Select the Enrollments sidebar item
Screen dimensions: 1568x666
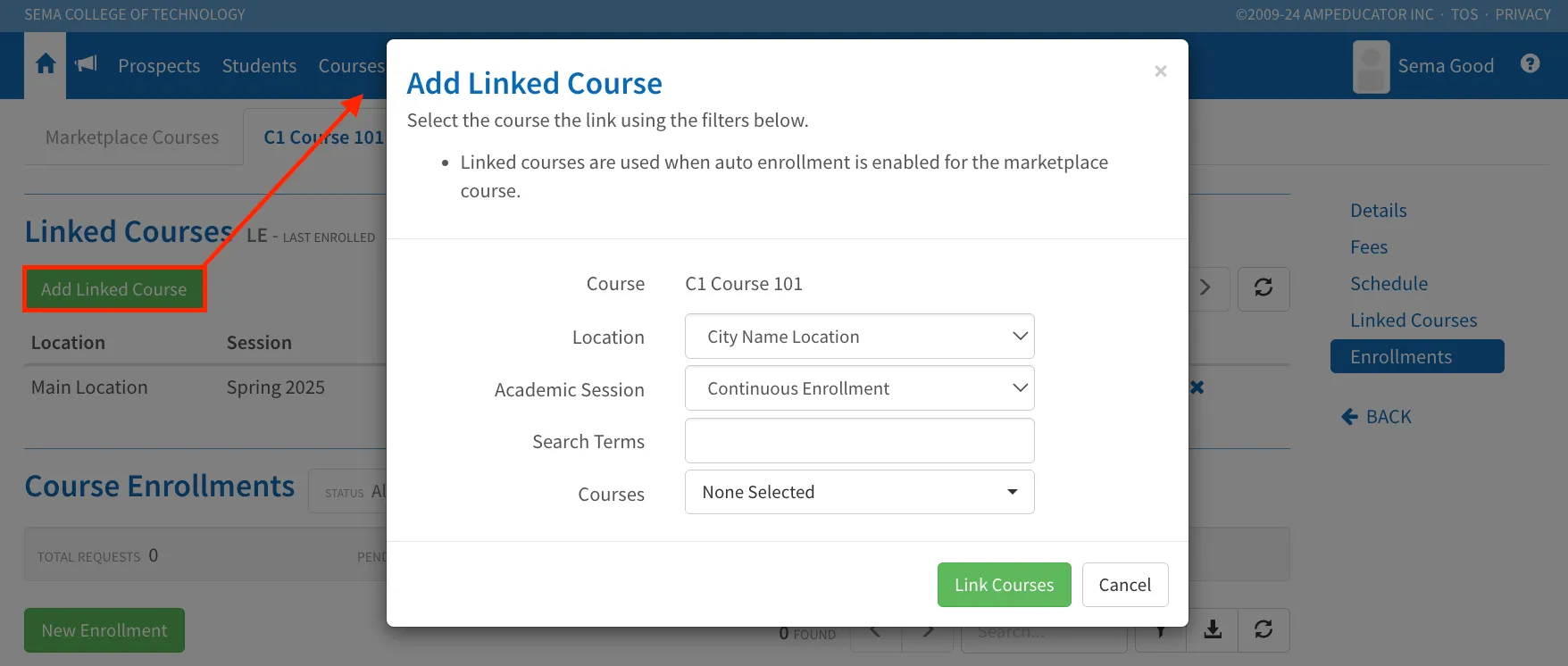[1417, 356]
